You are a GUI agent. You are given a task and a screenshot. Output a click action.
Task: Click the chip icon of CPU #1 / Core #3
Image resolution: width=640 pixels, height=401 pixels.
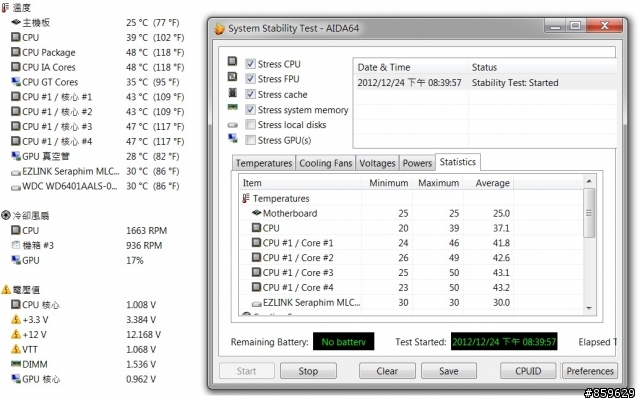coord(256,272)
